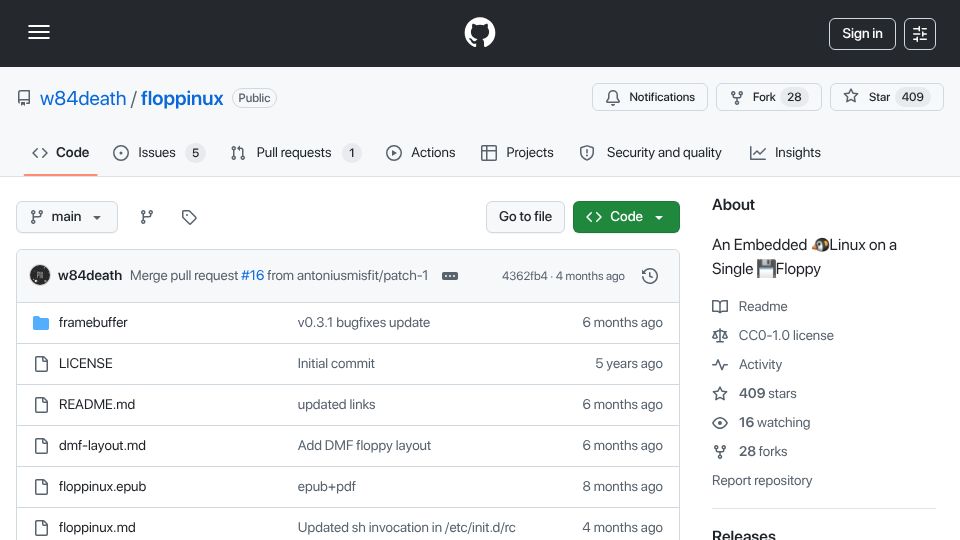Open 'Updated sh invocation in /etc/init.d/rc' commit
The width and height of the screenshot is (960, 540).
[407, 528]
